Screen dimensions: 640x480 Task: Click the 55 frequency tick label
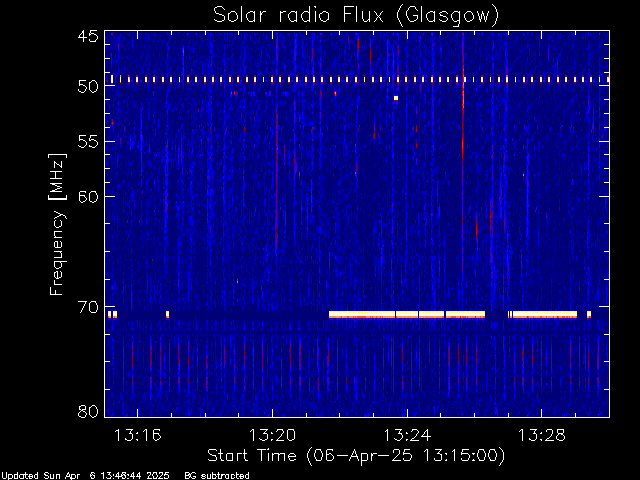[x=88, y=142]
